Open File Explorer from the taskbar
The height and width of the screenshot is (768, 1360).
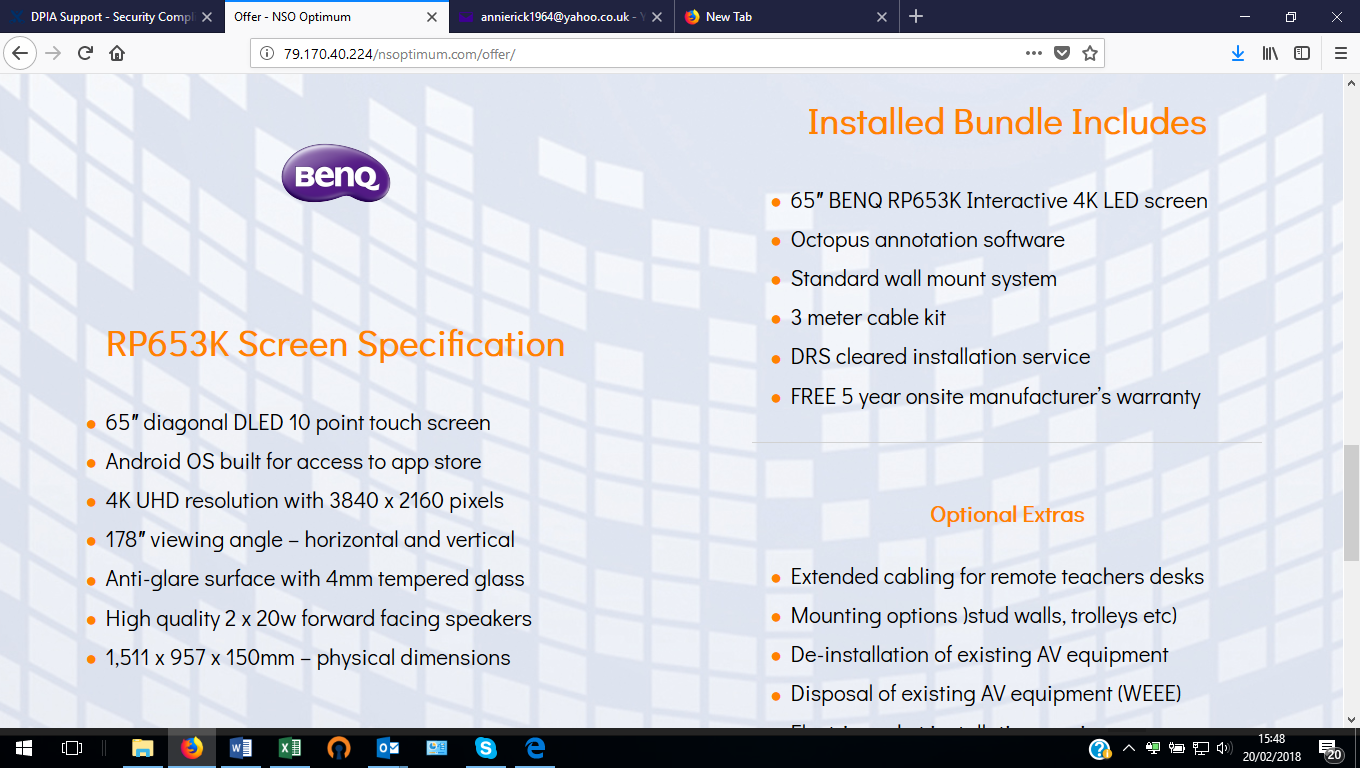click(143, 748)
